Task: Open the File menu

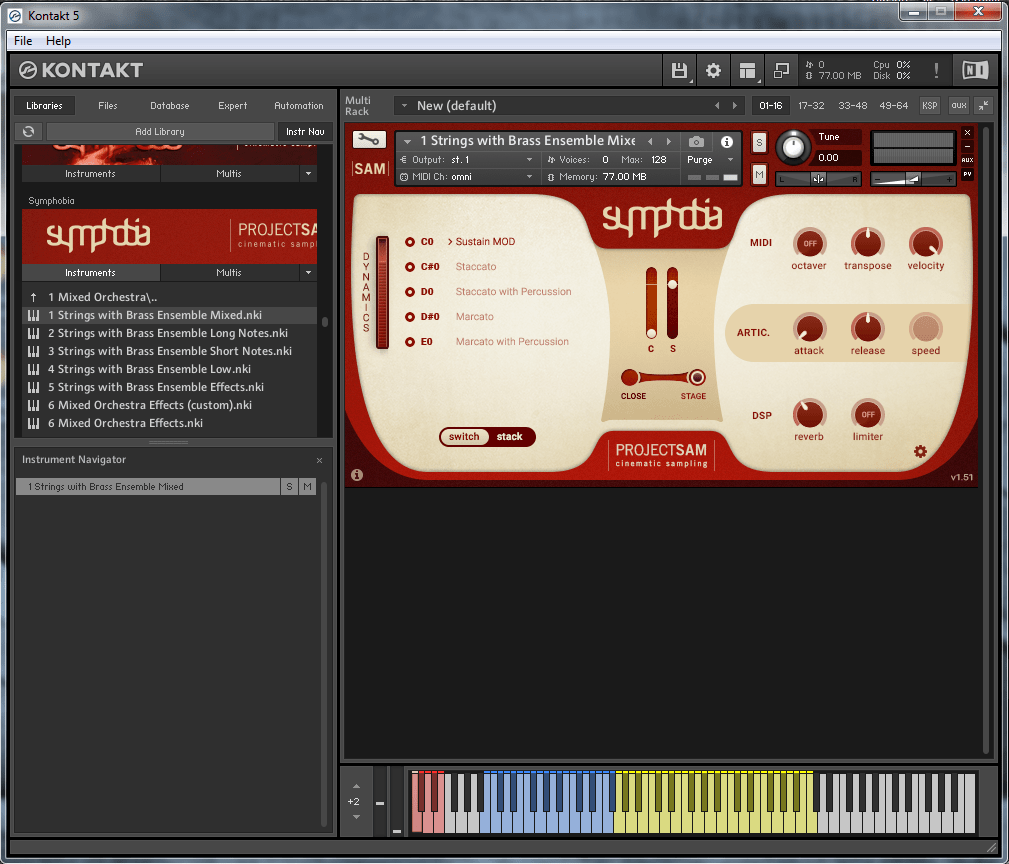Action: click(23, 41)
